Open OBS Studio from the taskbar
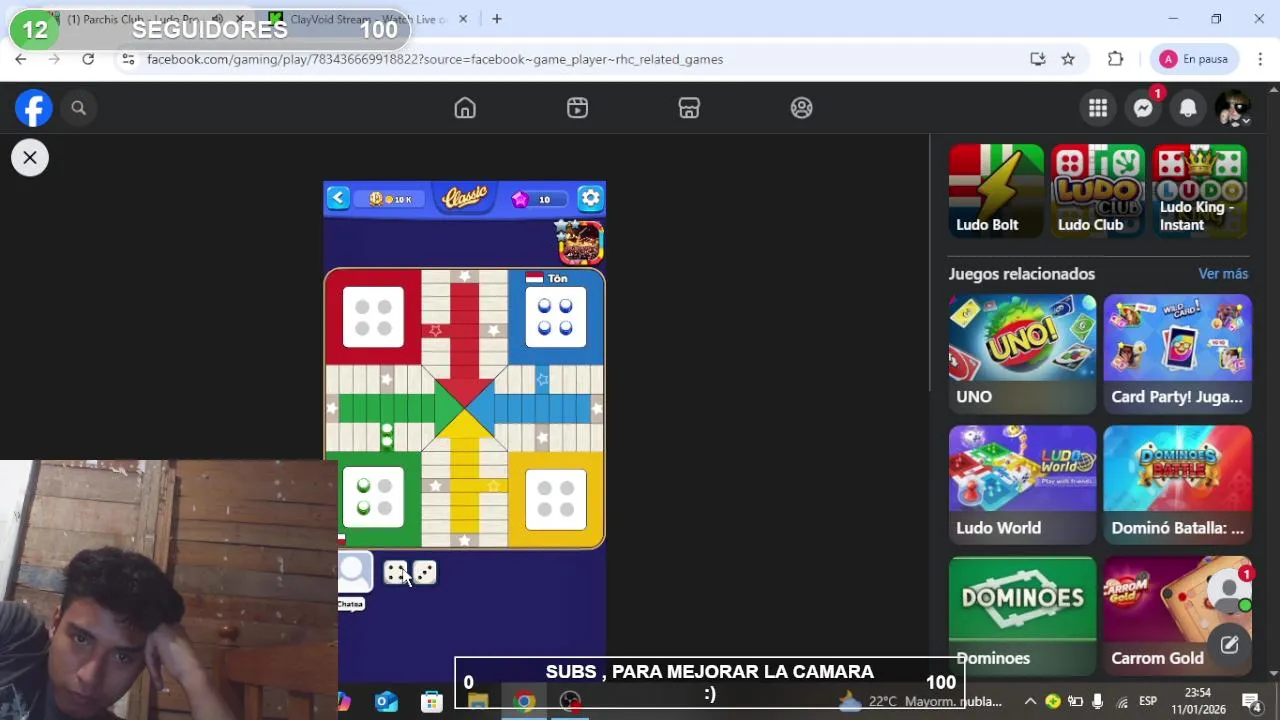Viewport: 1280px width, 720px height. (570, 702)
